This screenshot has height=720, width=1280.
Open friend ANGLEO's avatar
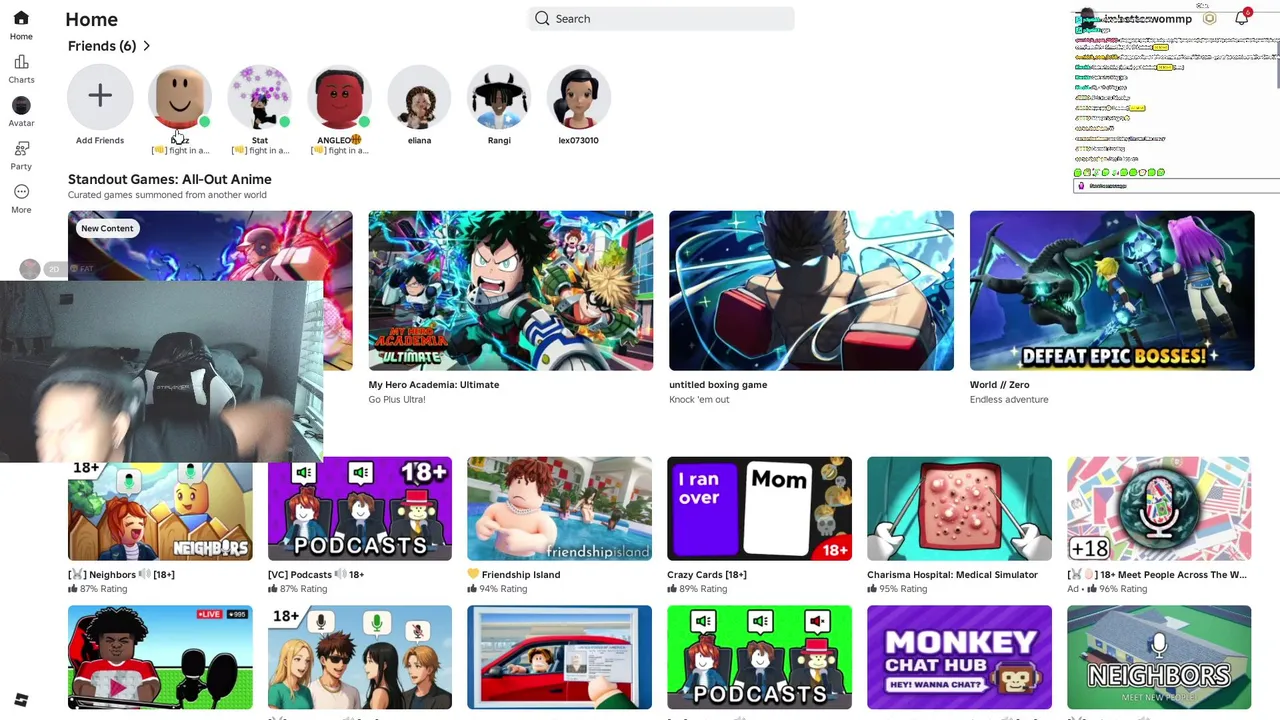[x=340, y=96]
